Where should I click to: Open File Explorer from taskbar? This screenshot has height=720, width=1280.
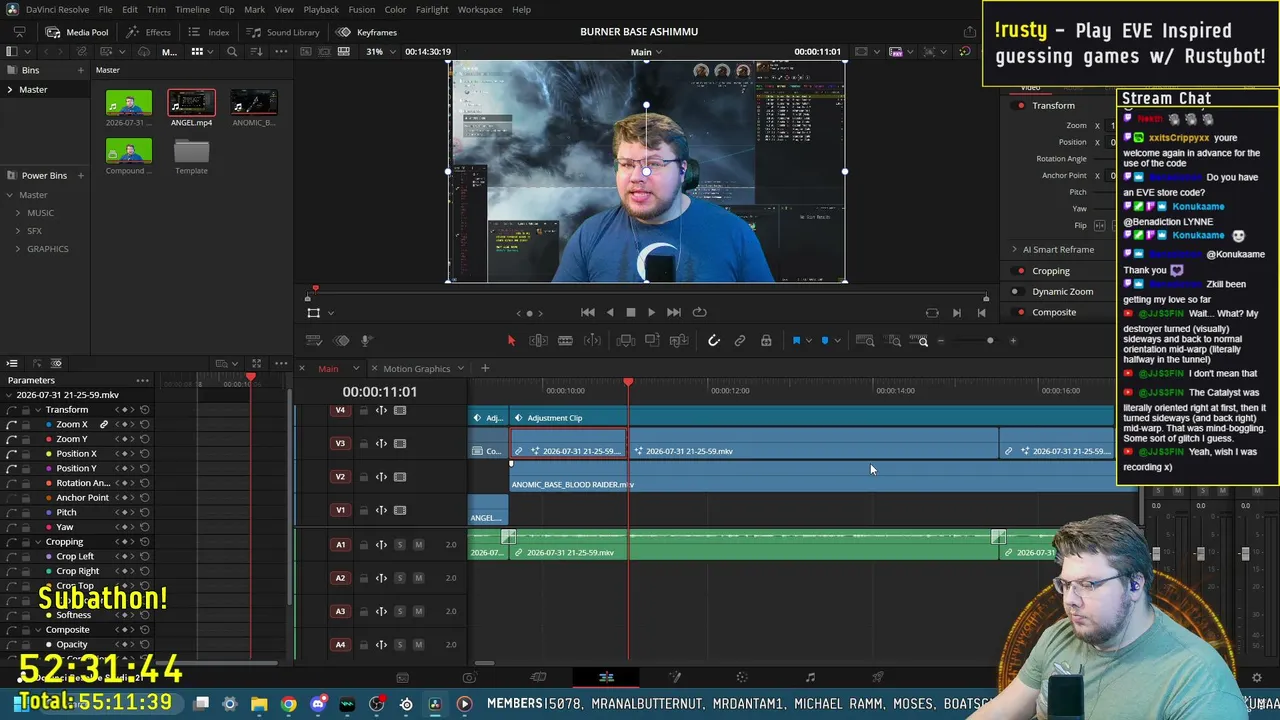[259, 704]
